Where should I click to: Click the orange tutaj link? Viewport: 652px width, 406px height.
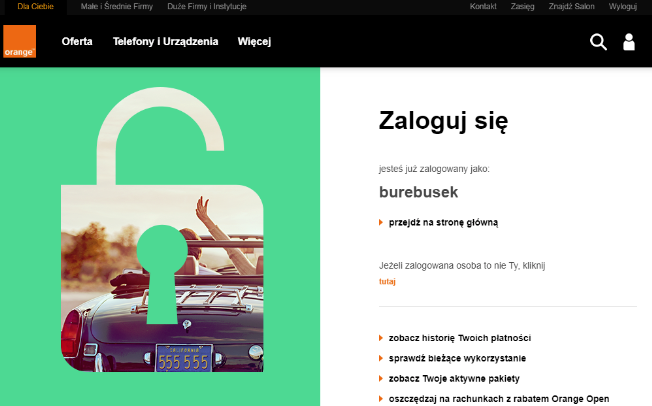(x=387, y=282)
